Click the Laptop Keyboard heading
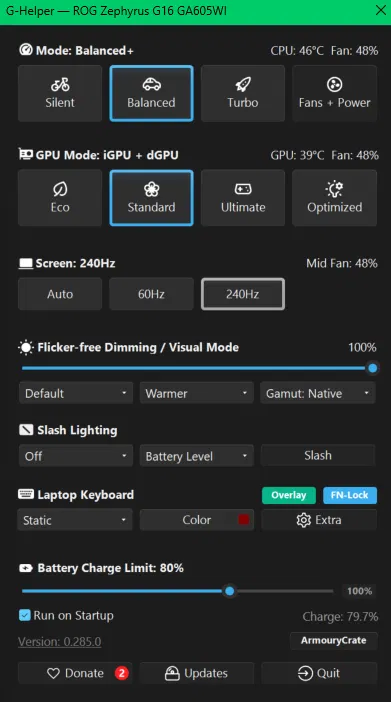This screenshot has height=702, width=391. pyautogui.click(x=86, y=495)
